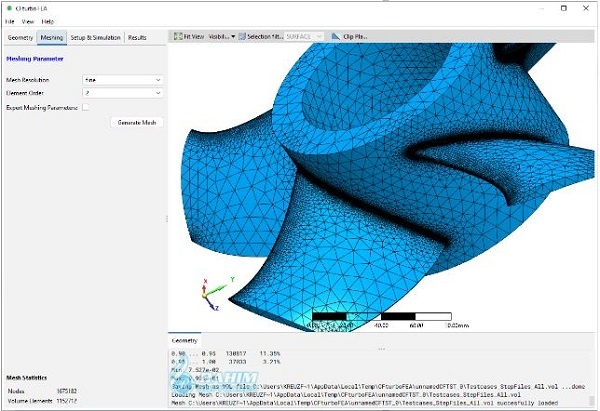This screenshot has width=600, height=411.
Task: Open the SURFACE selection filter combo box
Action: tap(305, 36)
